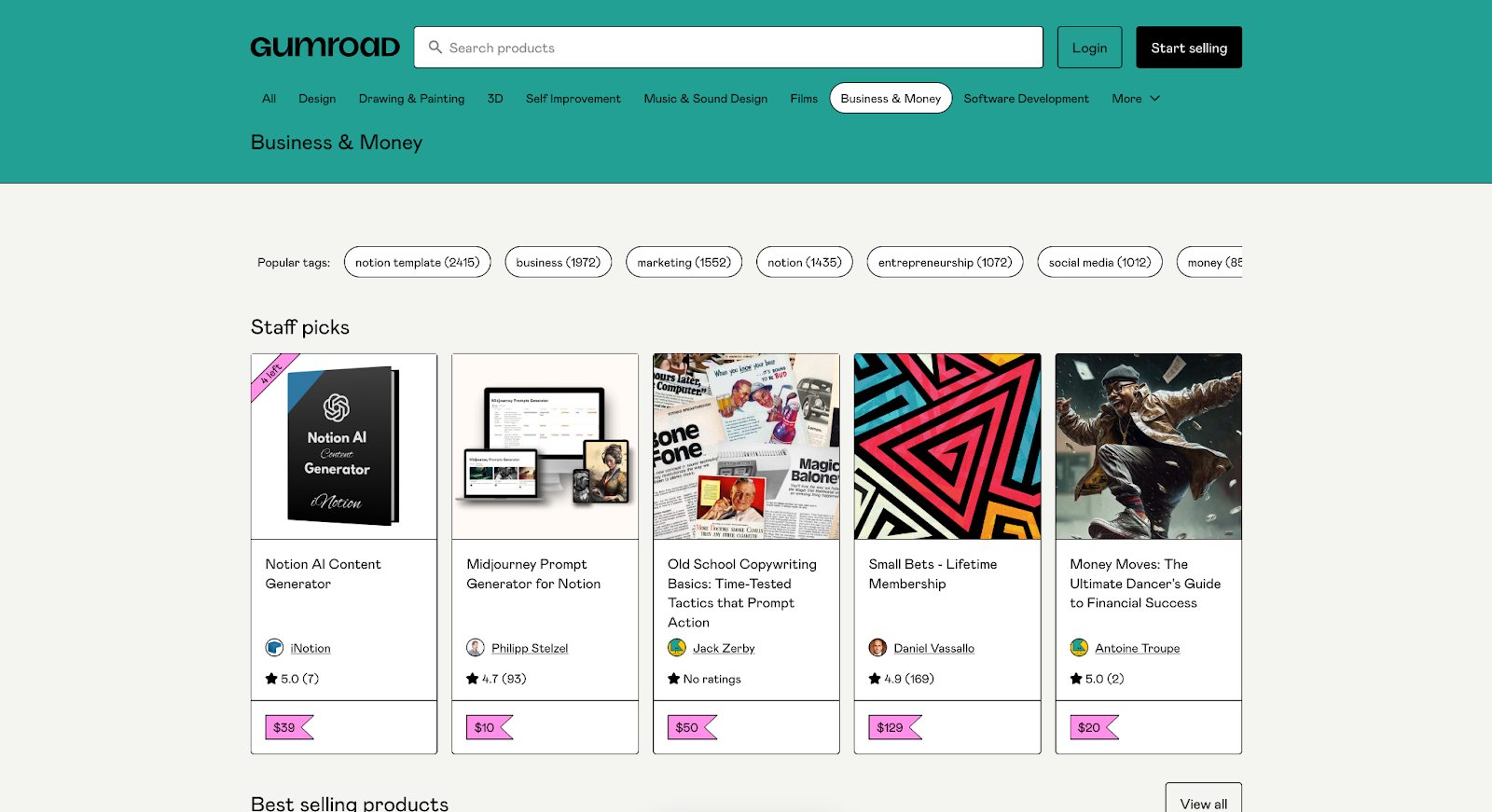Open Antoine Troupe's profile link
Image resolution: width=1492 pixels, height=812 pixels.
(x=1137, y=648)
